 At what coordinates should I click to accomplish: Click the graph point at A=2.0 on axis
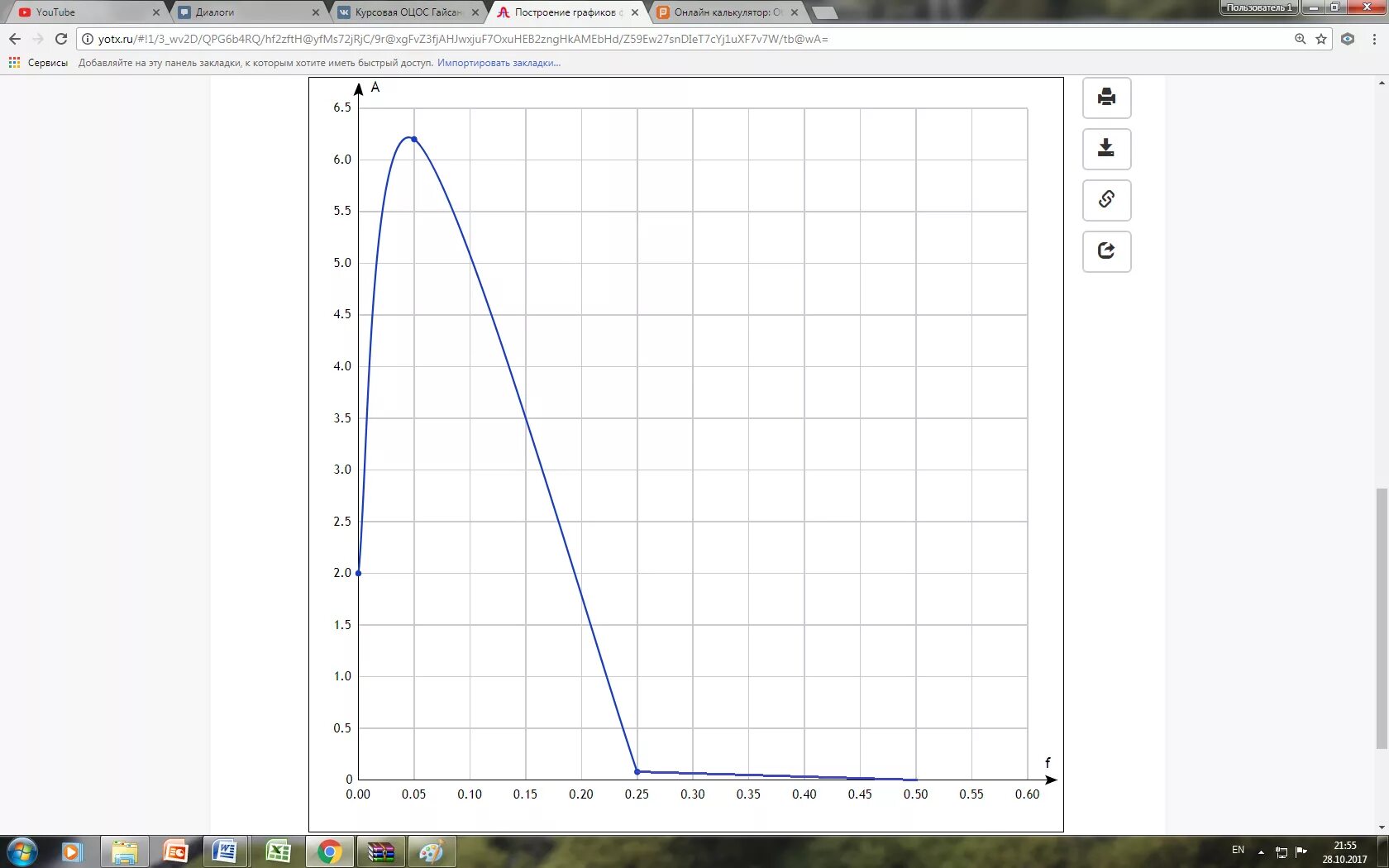[x=358, y=573]
